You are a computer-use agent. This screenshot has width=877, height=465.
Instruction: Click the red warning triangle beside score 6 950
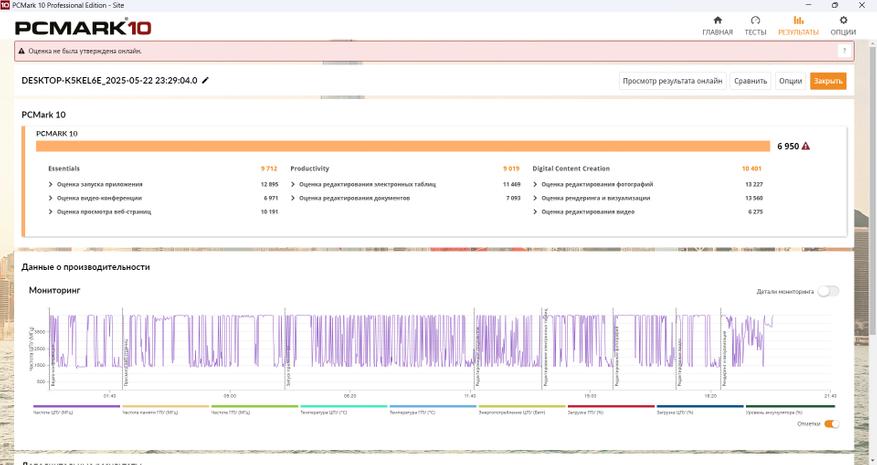806,146
